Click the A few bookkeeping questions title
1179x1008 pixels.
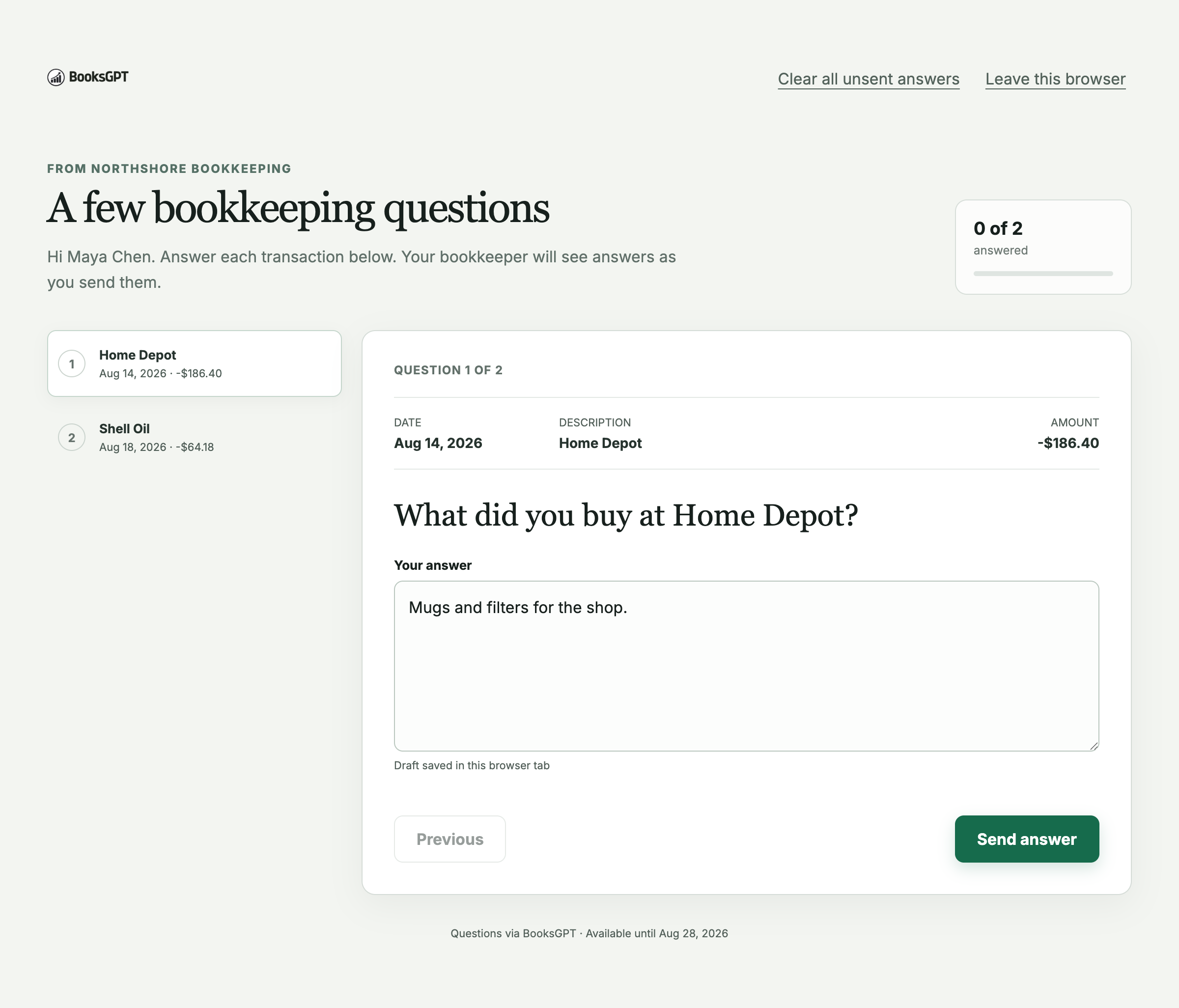[298, 209]
